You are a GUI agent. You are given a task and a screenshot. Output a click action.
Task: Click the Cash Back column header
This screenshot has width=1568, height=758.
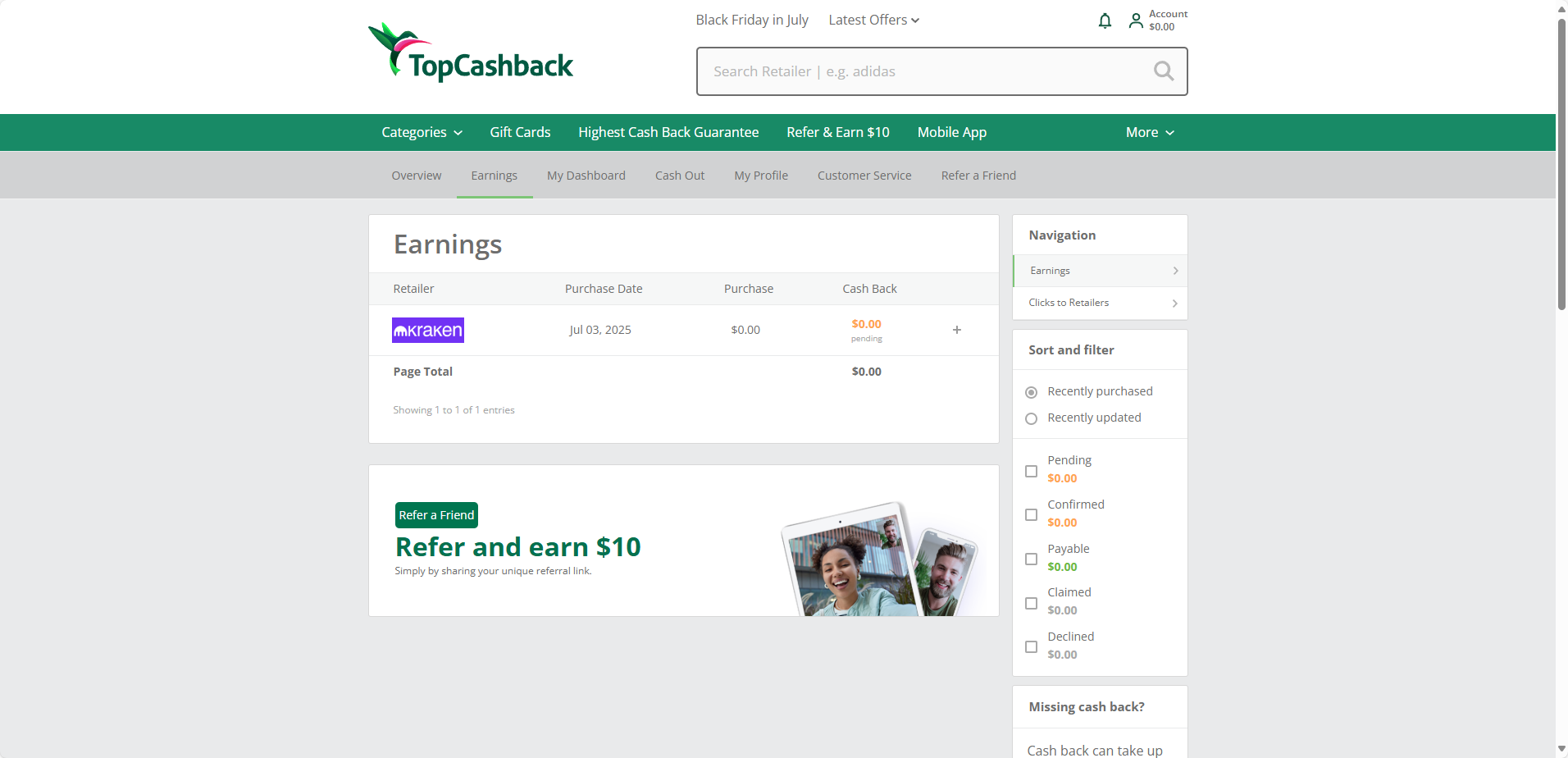pos(869,289)
